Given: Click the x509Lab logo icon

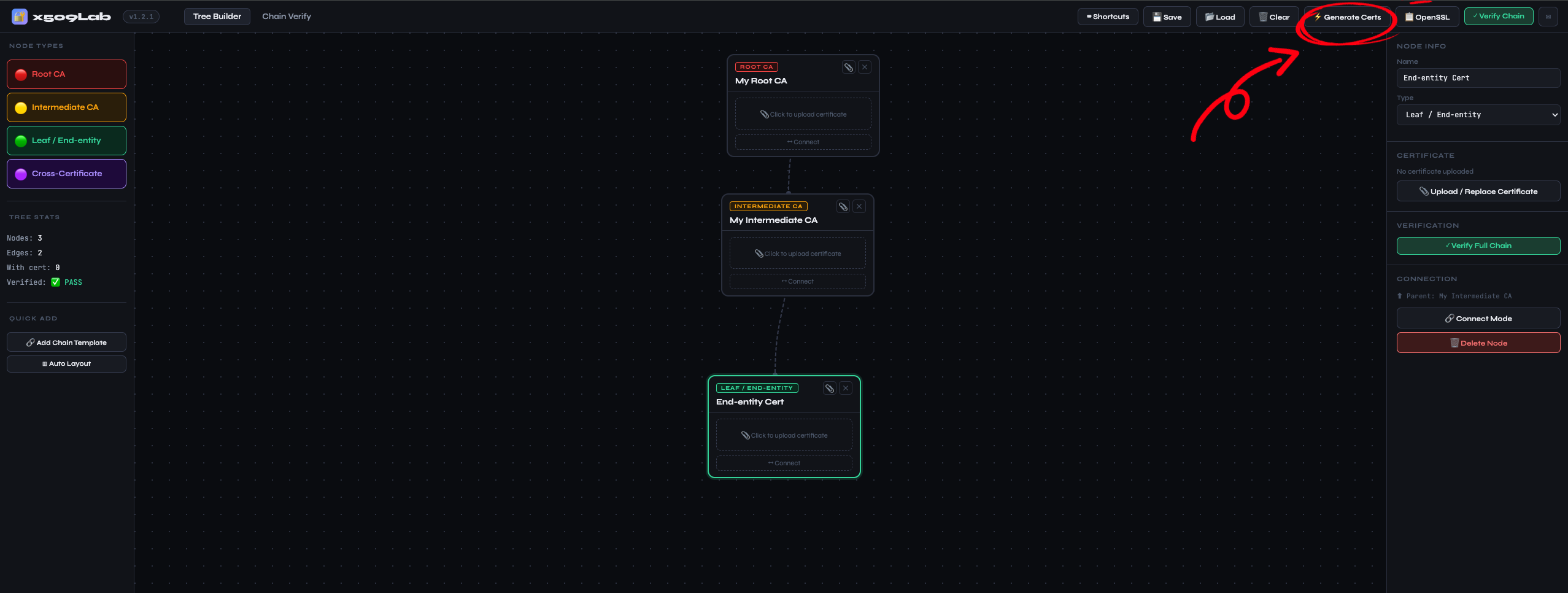Looking at the screenshot, I should [x=20, y=17].
